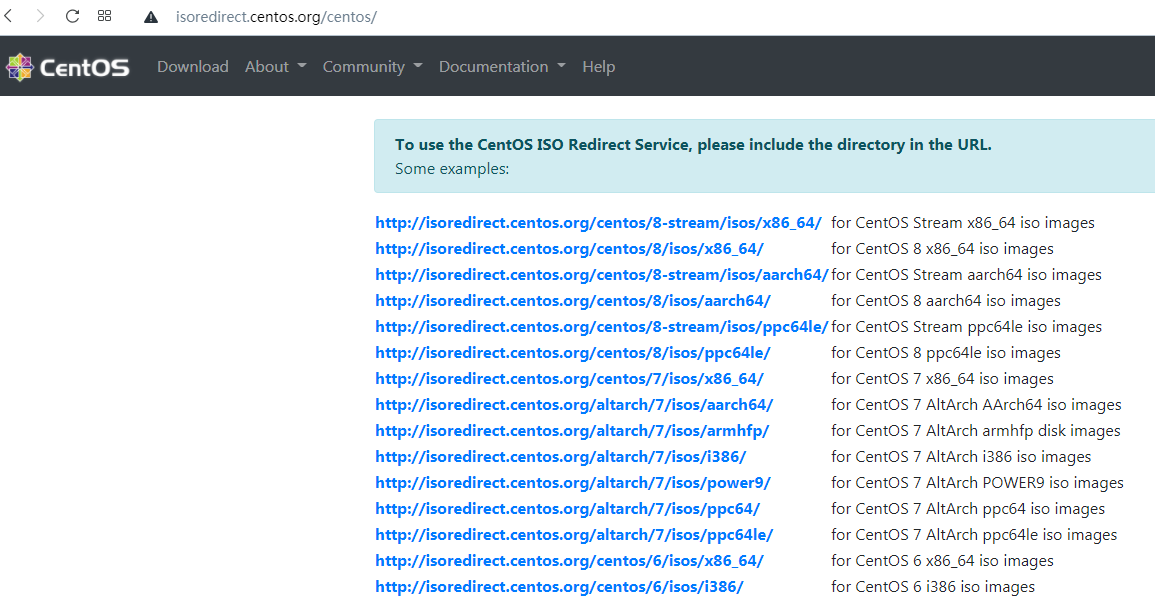Viewport: 1155px width, 611px height.
Task: Click the 'Some examples:' text
Action: [x=452, y=169]
